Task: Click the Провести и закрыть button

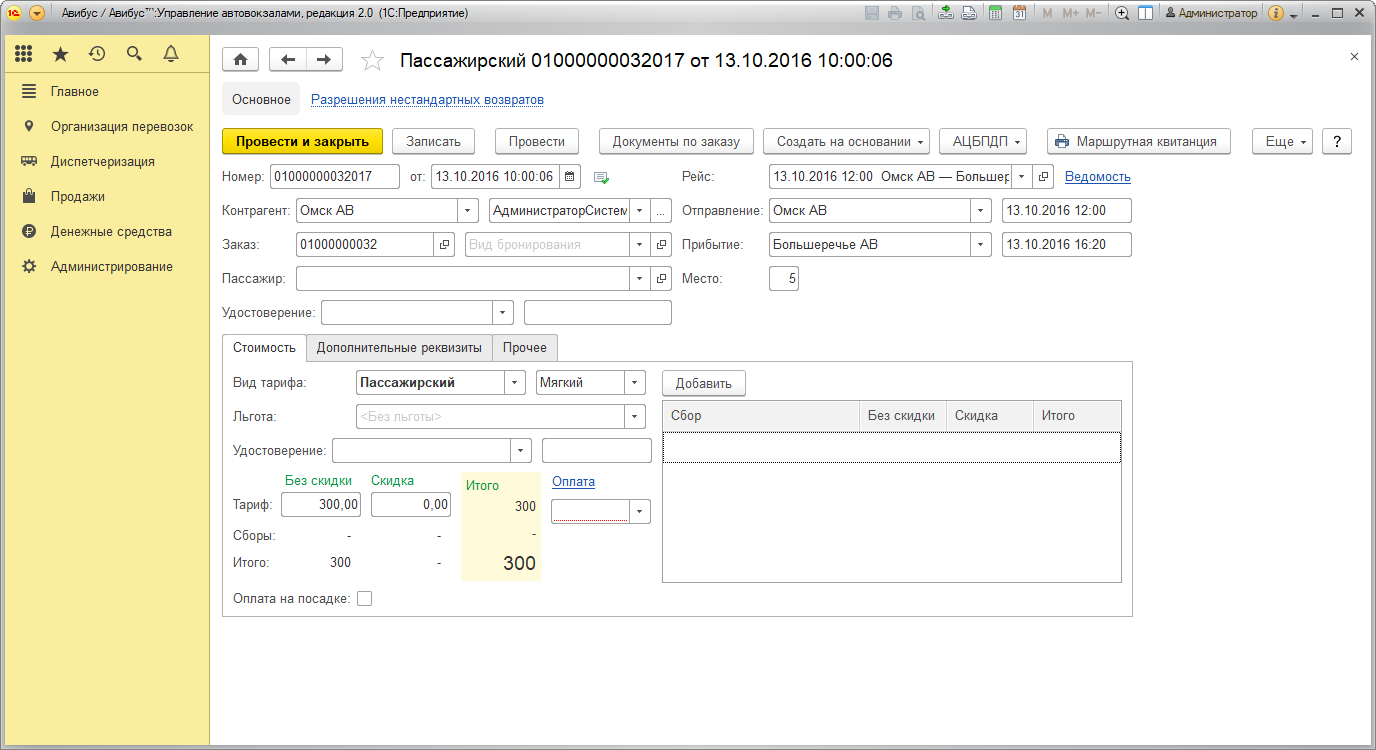Action: coord(302,142)
